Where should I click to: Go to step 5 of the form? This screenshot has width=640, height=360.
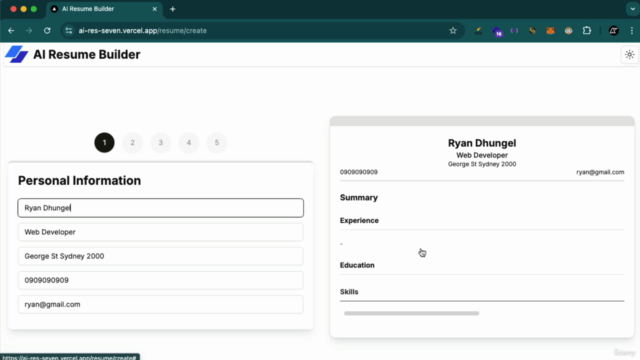pos(217,142)
